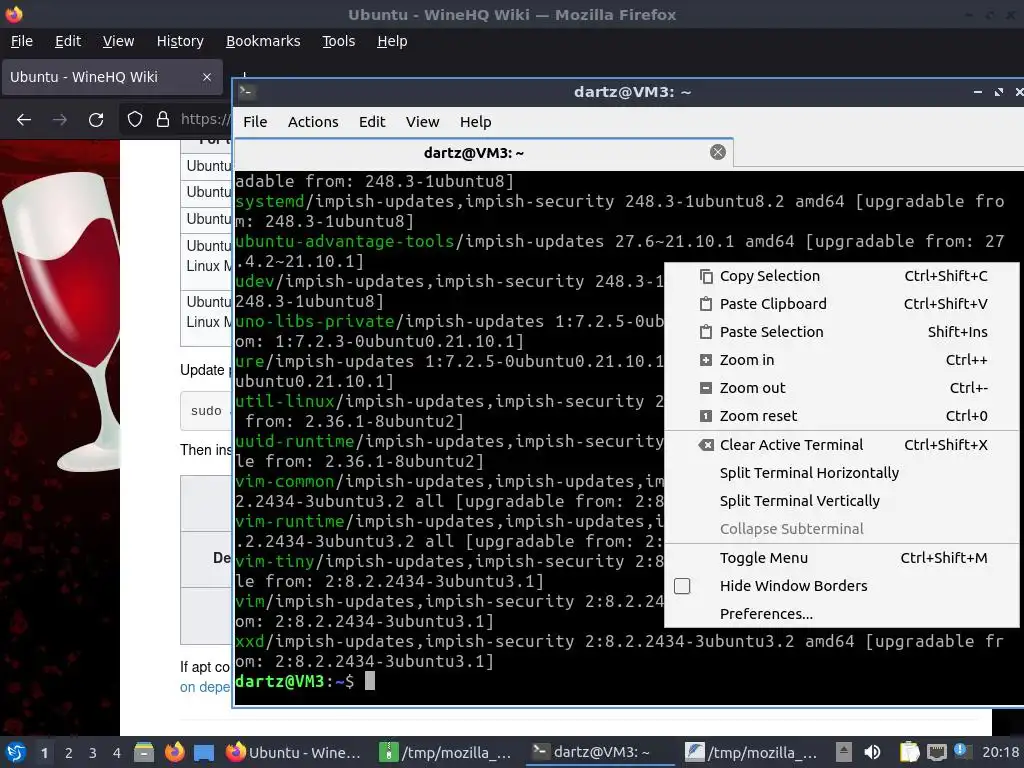Switch to workspace 2
This screenshot has width=1024, height=768.
pyautogui.click(x=69, y=753)
